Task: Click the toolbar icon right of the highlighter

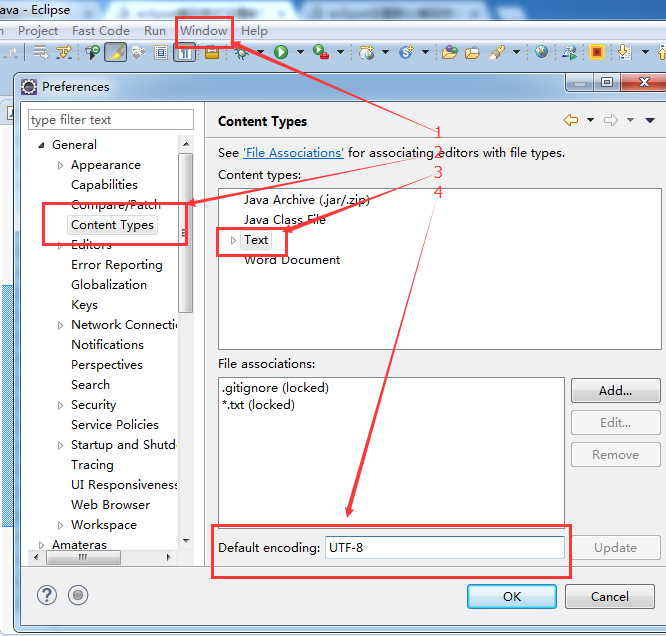Action: coord(138,53)
